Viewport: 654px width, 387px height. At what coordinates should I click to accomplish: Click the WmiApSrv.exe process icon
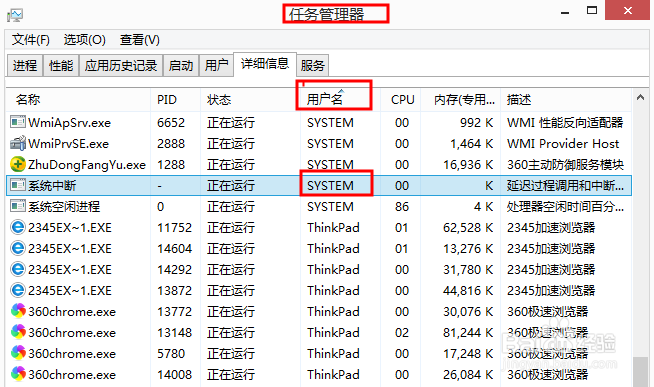pos(18,122)
